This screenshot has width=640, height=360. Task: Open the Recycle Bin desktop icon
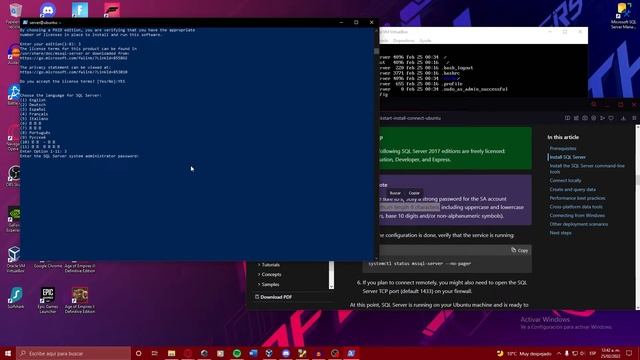tap(15, 13)
